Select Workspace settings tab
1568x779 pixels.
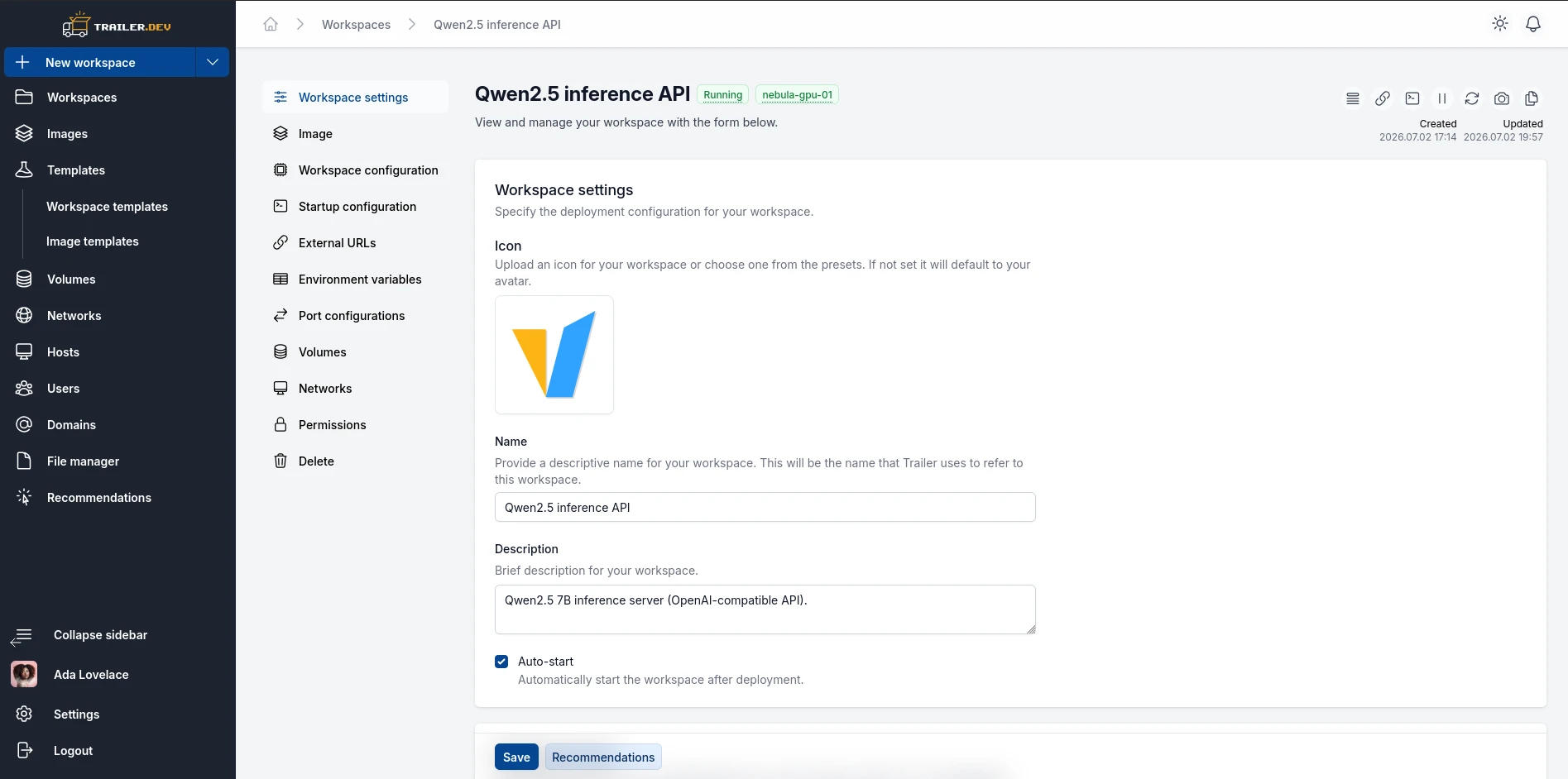[x=356, y=98]
